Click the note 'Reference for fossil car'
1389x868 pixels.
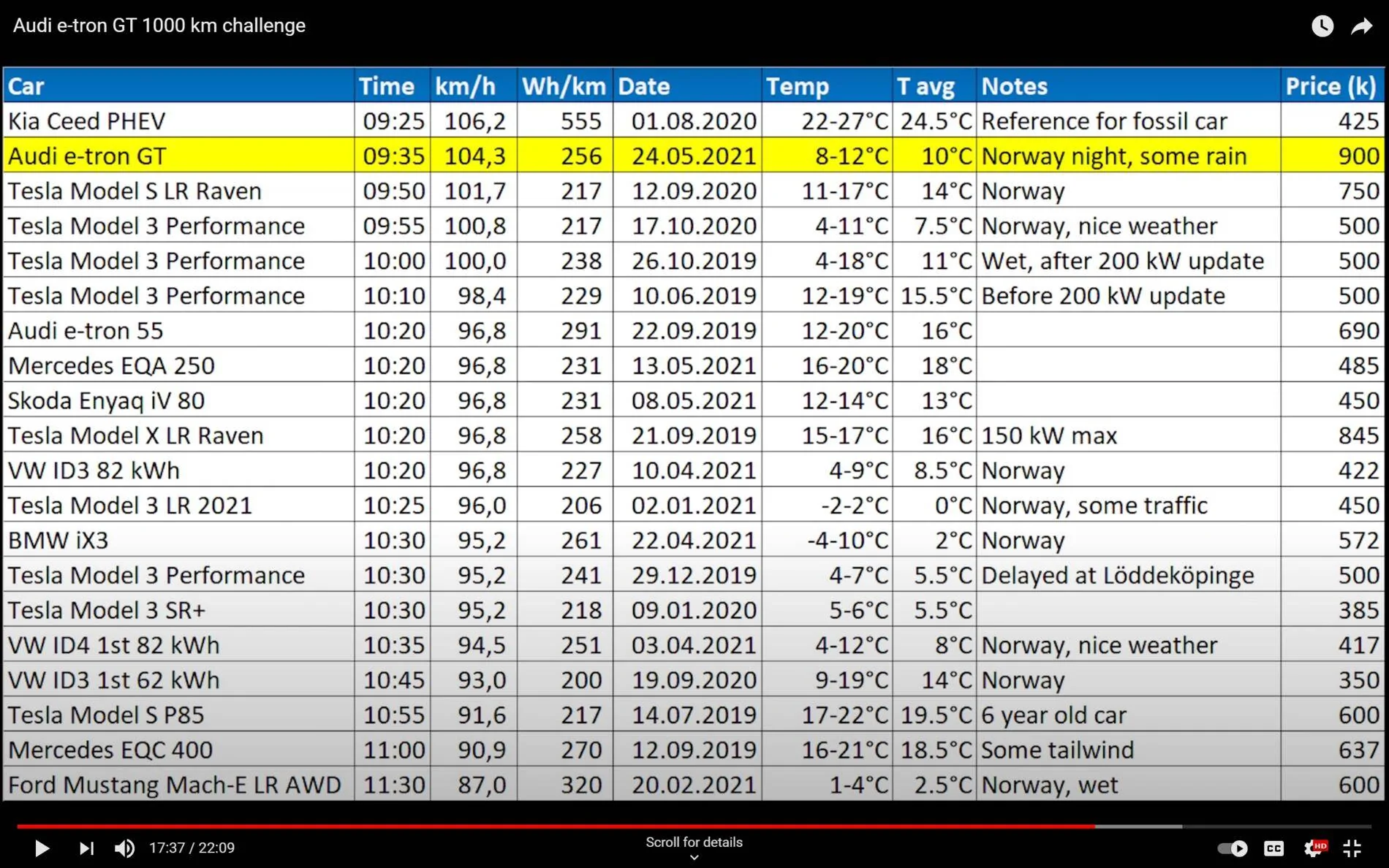1104,121
